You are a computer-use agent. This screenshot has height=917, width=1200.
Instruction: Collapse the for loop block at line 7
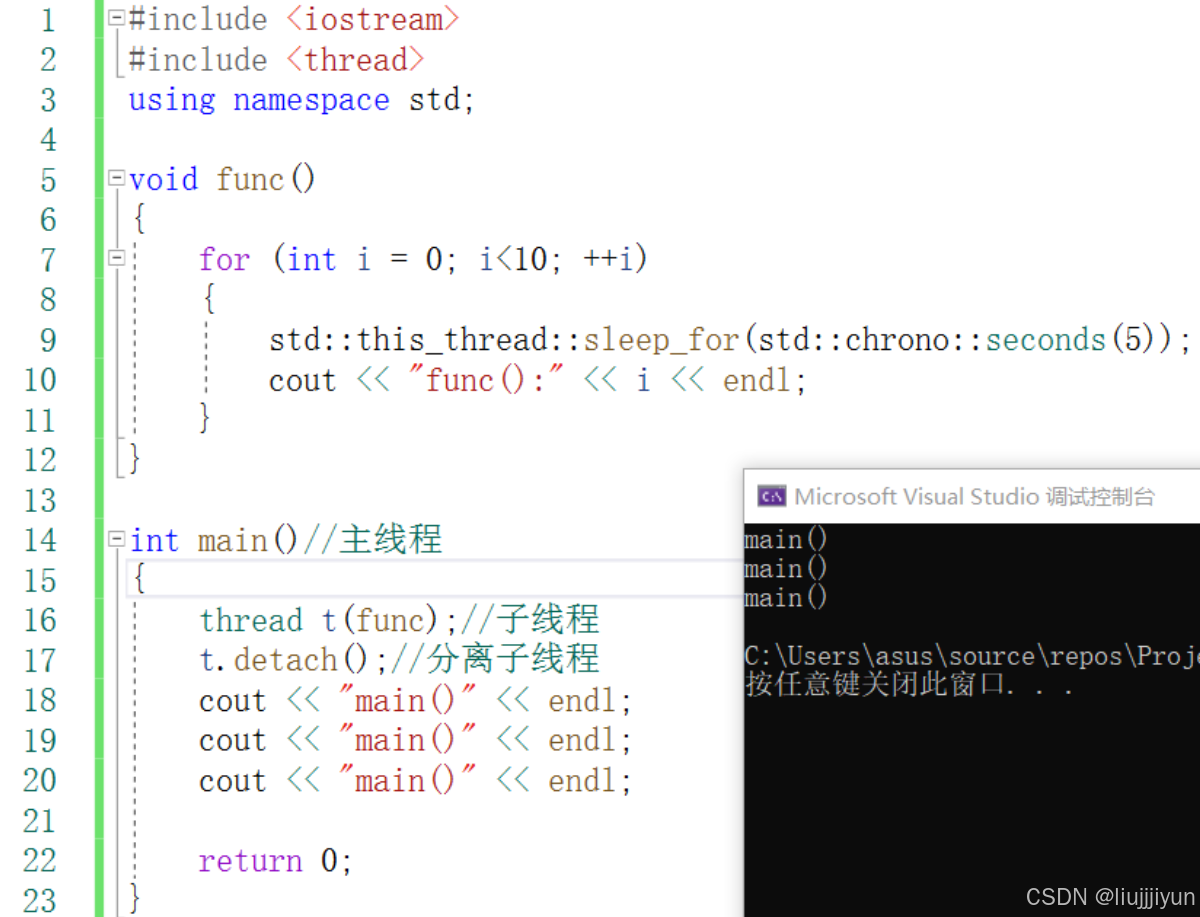tap(115, 258)
